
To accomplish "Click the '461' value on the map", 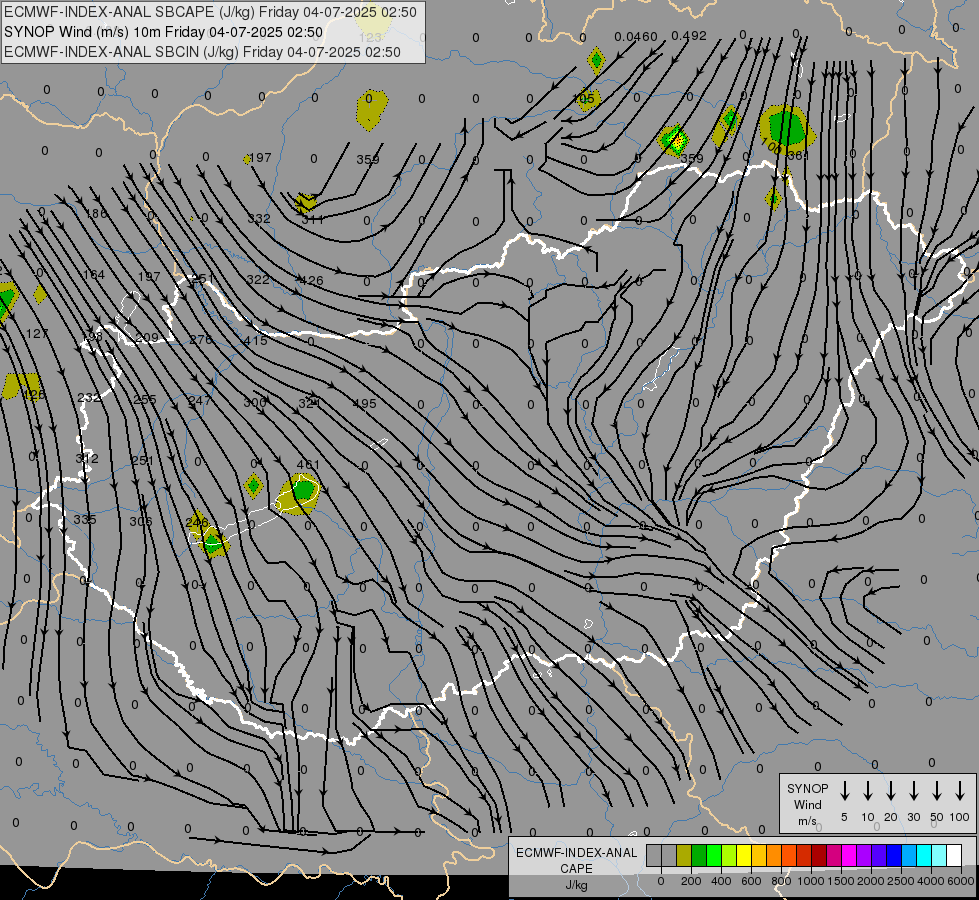I will [x=308, y=465].
